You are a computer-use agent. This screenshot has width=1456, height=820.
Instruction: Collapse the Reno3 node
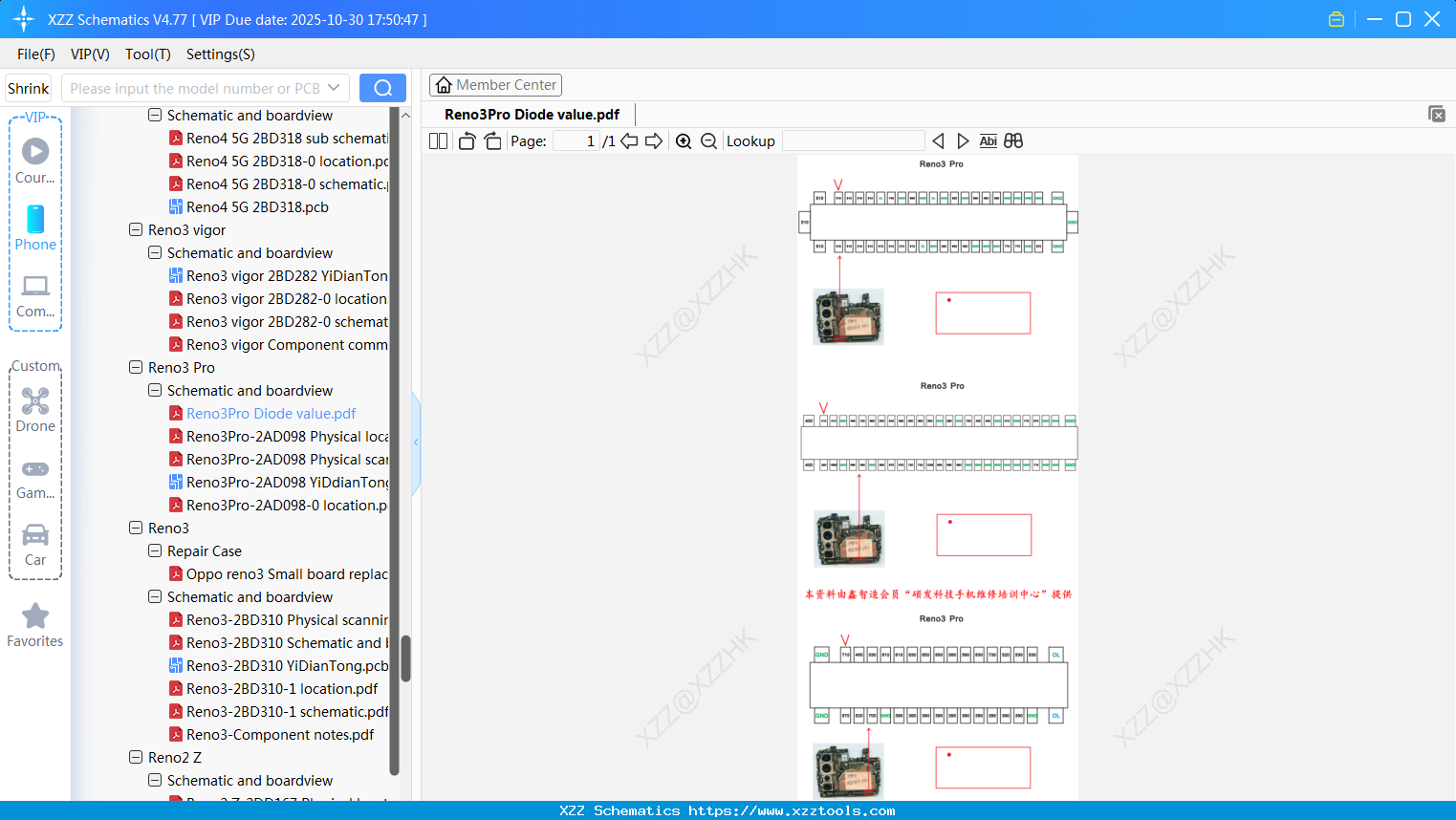point(136,528)
